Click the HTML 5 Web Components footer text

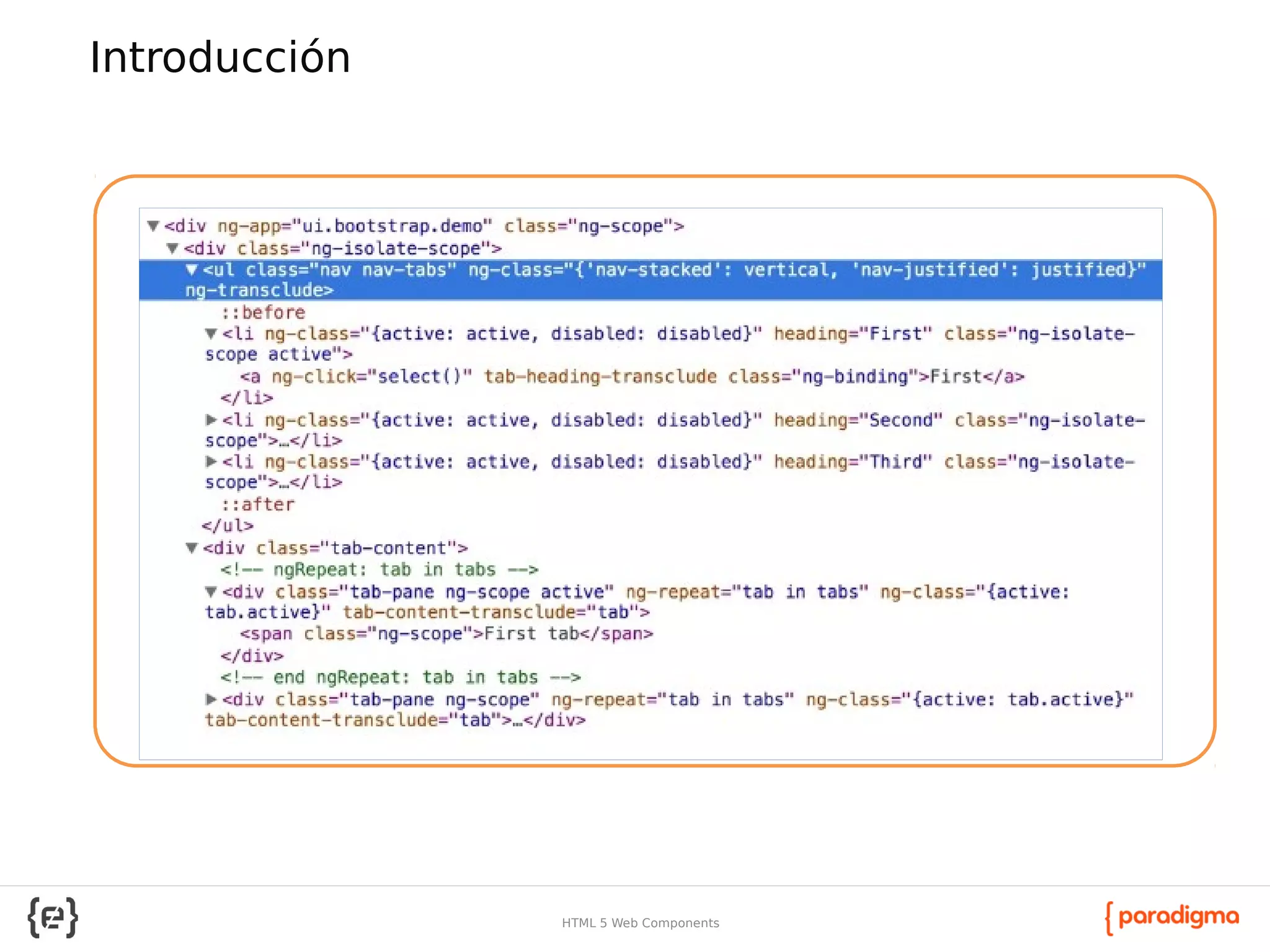click(x=641, y=923)
